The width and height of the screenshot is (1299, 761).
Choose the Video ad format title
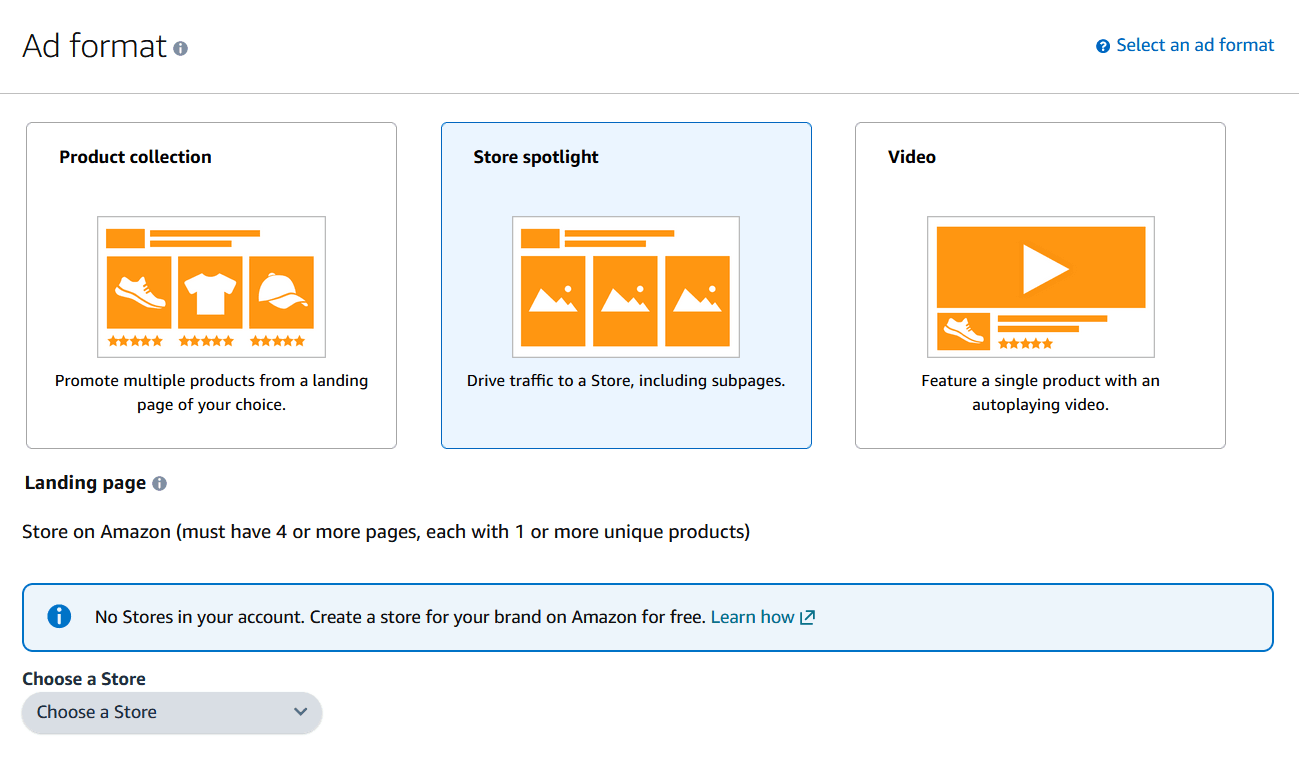click(x=912, y=157)
